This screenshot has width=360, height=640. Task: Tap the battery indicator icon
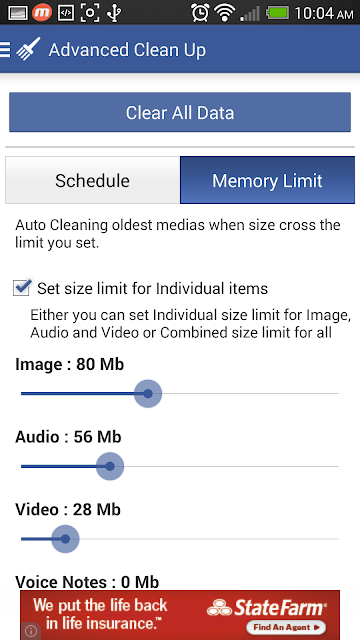tap(278, 13)
